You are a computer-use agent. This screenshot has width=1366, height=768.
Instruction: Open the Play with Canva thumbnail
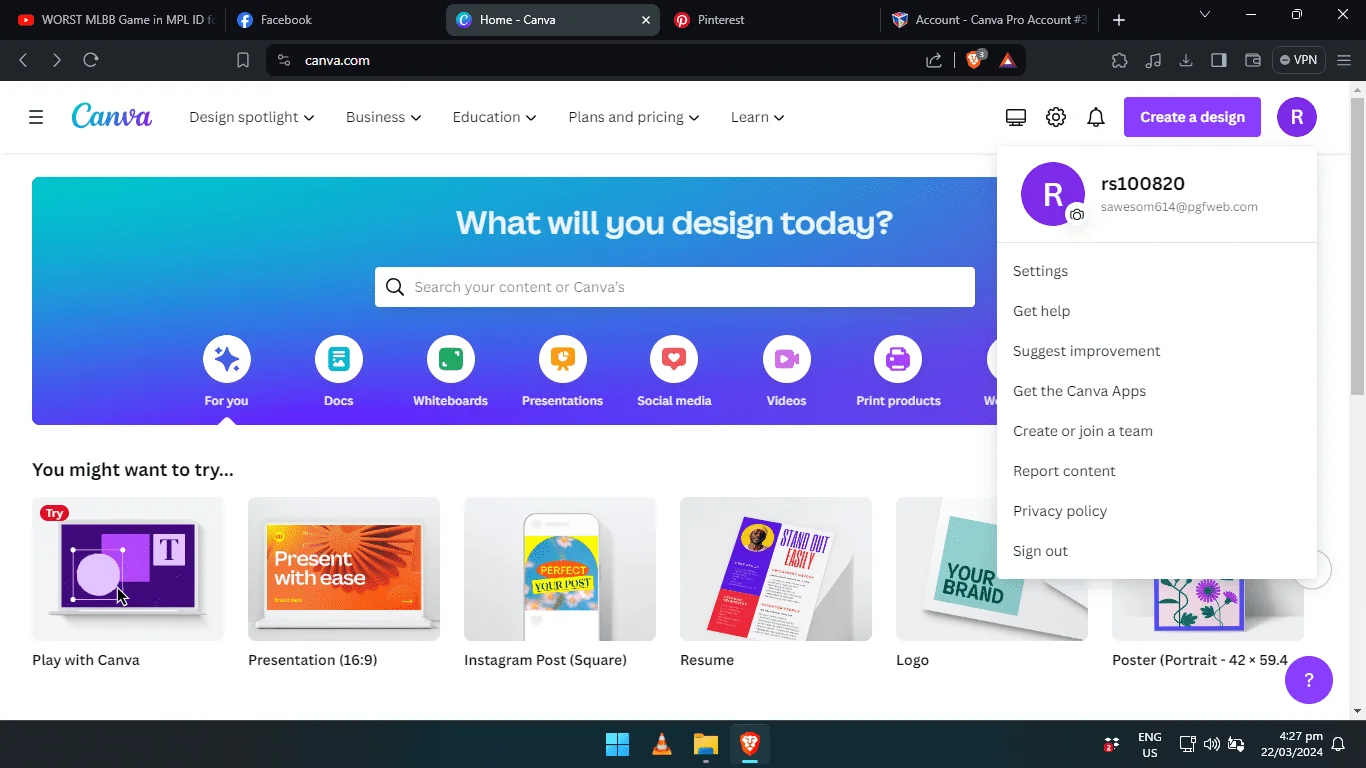click(x=128, y=569)
